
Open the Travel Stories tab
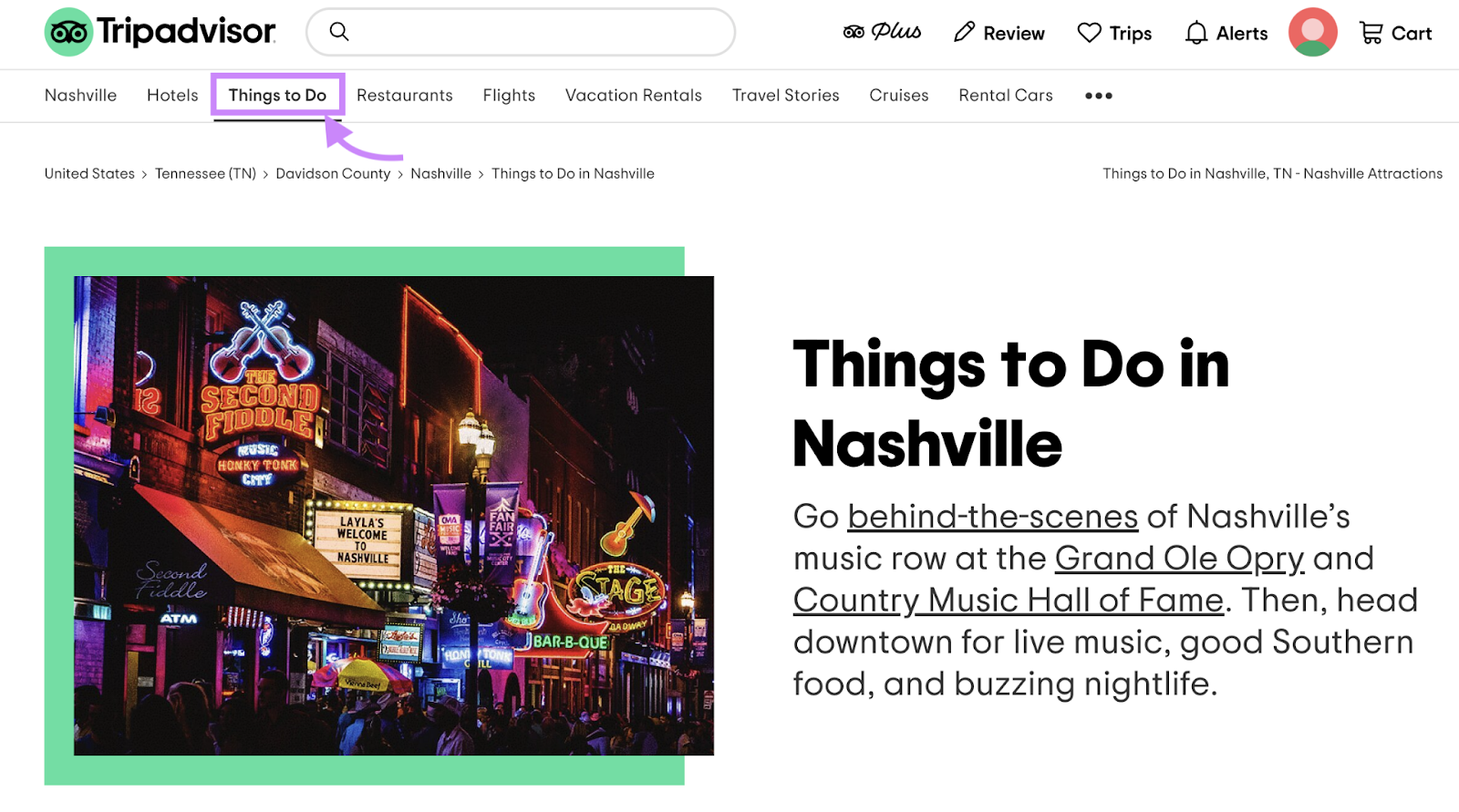coord(786,95)
